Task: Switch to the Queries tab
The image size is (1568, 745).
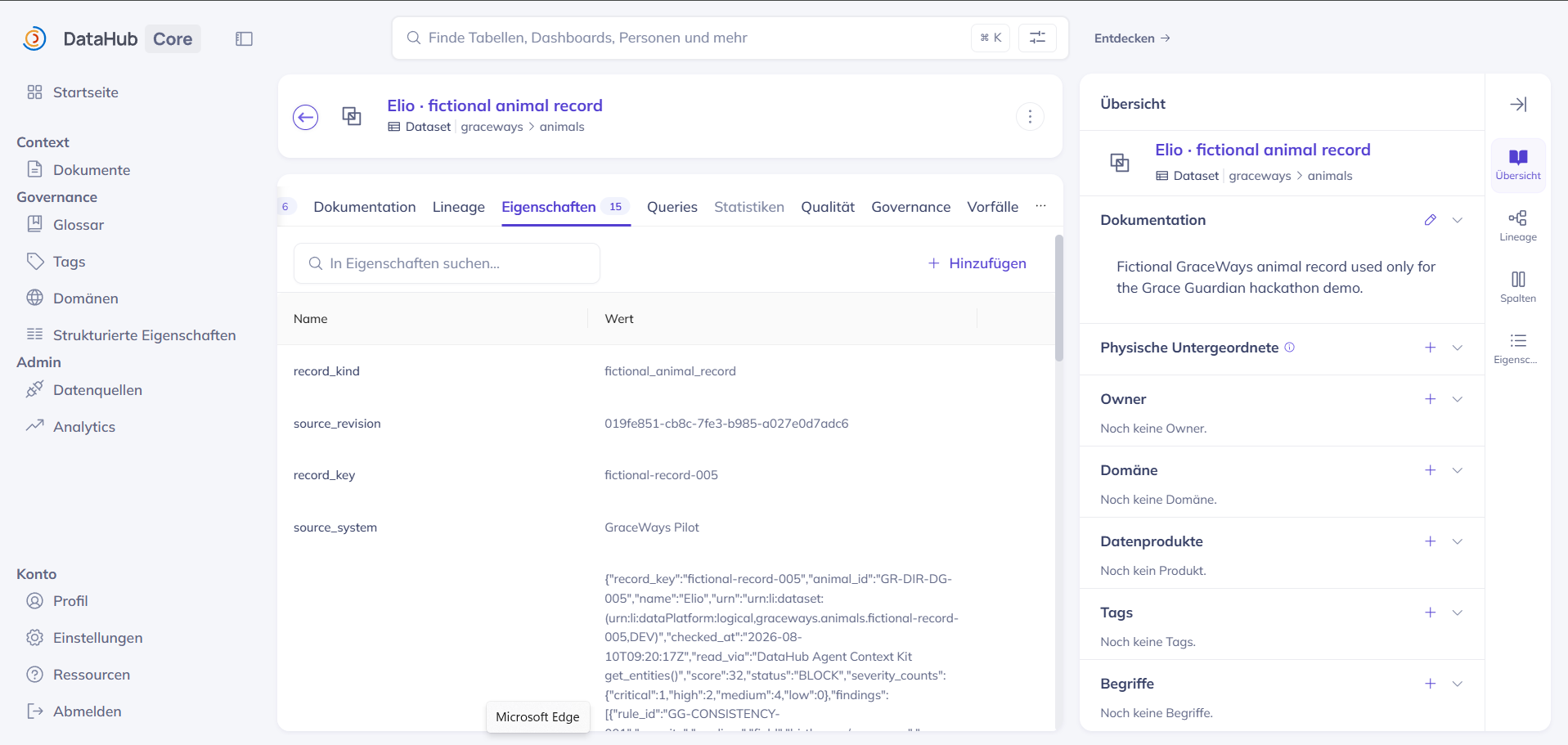Action: coord(672,207)
